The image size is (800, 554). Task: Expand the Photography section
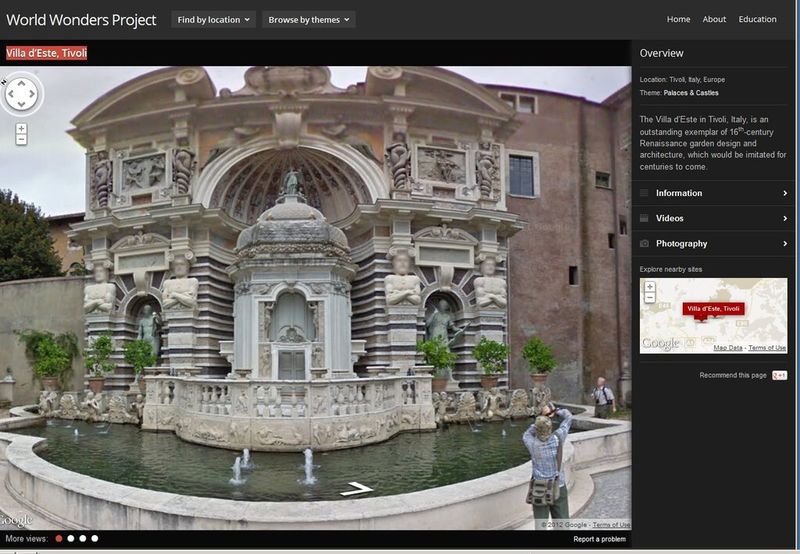tap(713, 243)
